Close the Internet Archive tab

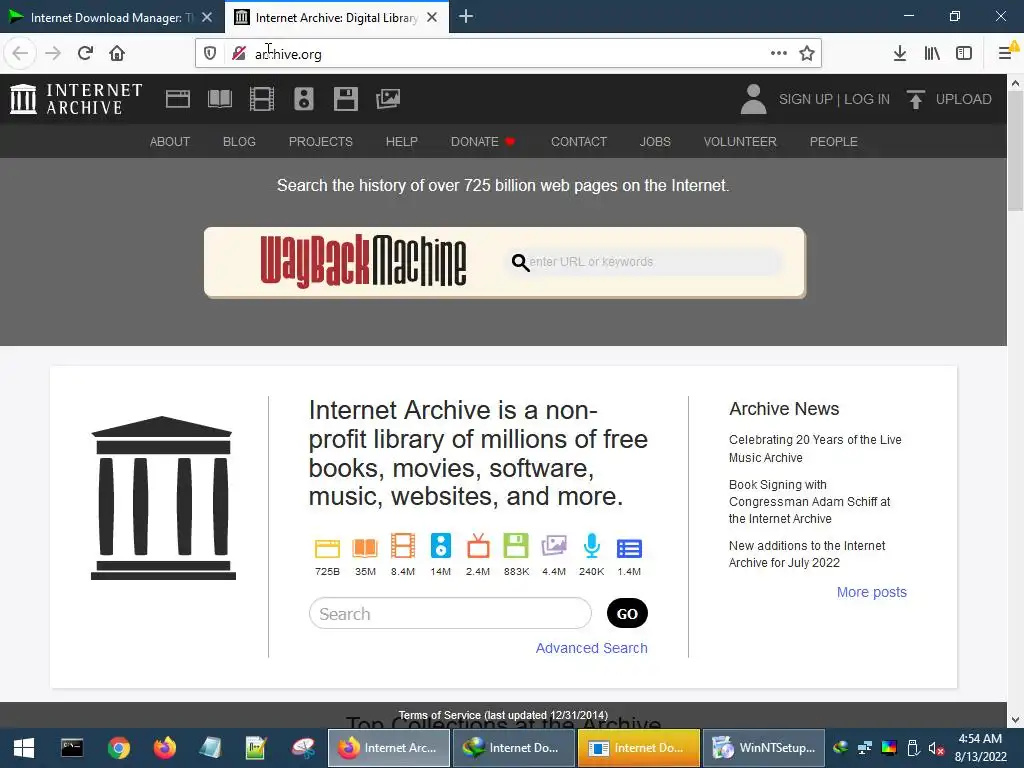pos(432,17)
